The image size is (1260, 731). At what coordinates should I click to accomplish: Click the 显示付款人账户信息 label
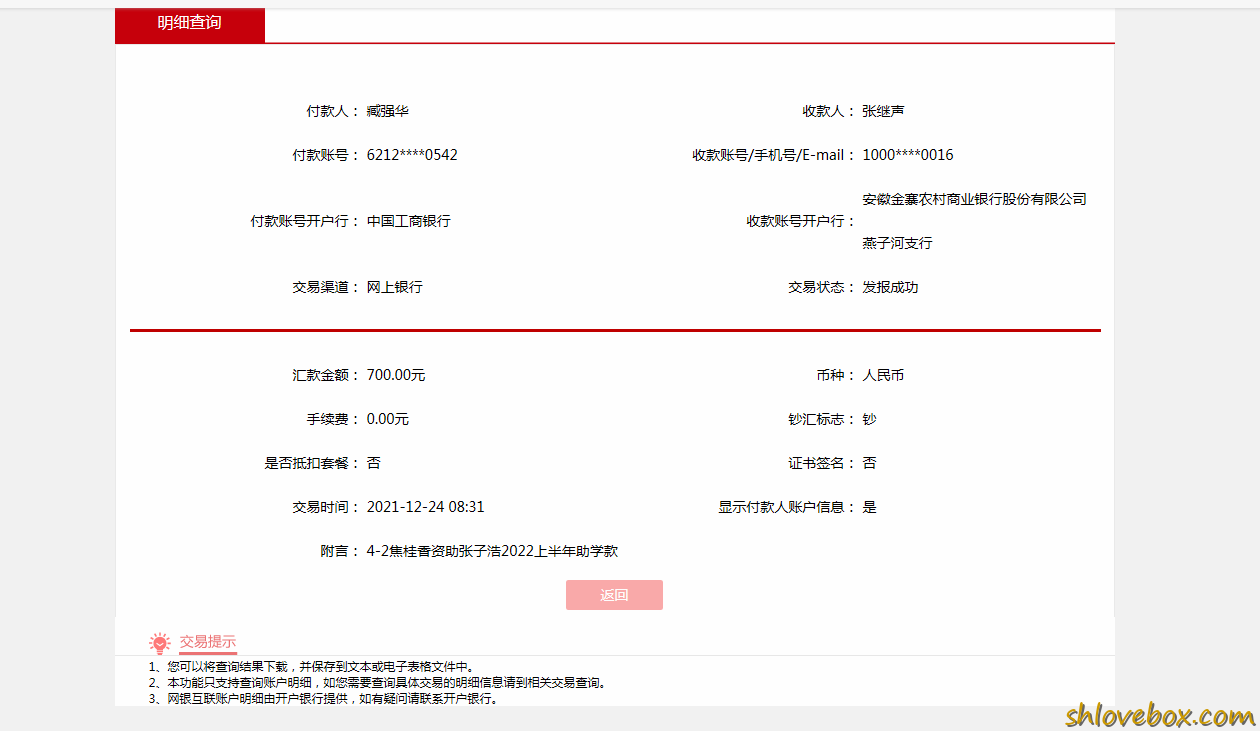coord(787,507)
